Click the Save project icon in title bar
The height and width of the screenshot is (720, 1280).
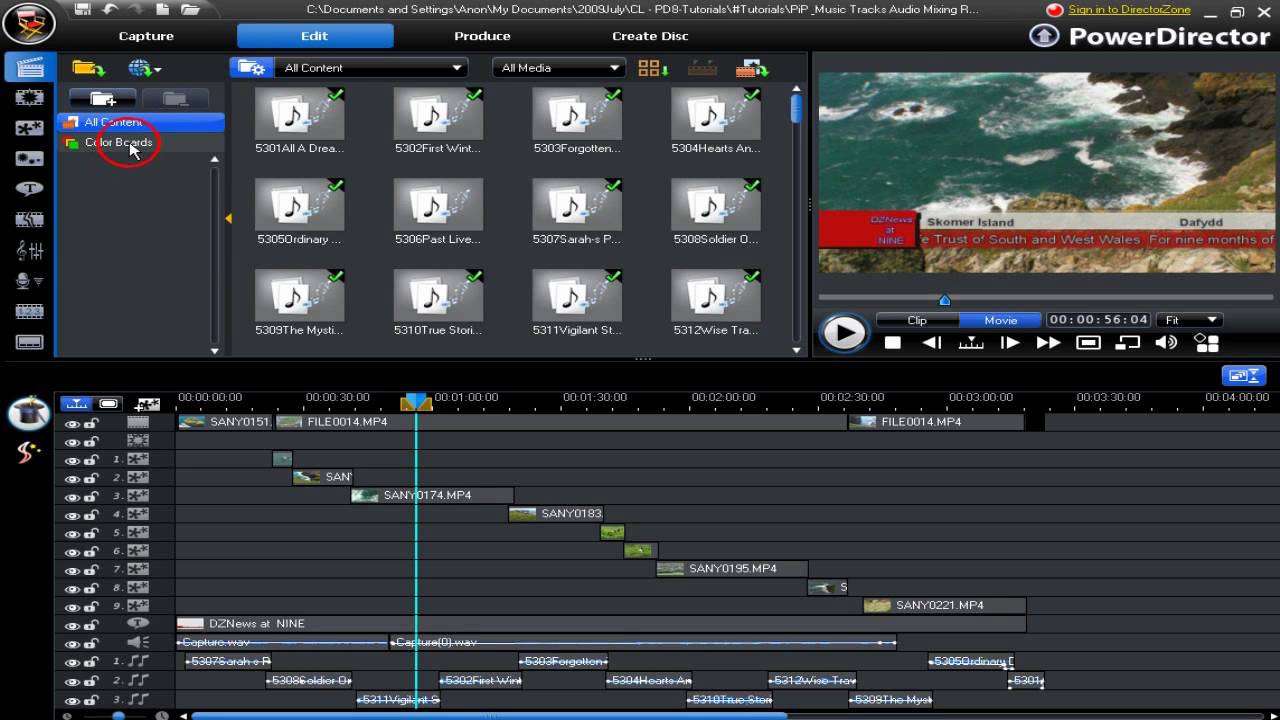(83, 10)
